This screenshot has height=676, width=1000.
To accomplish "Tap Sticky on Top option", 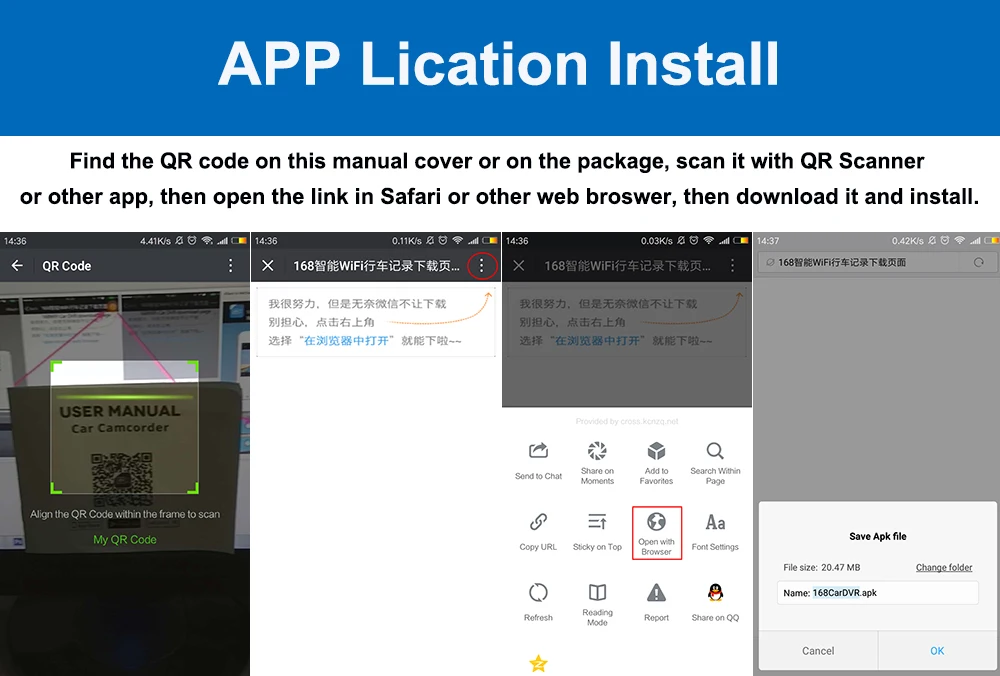I will click(597, 532).
